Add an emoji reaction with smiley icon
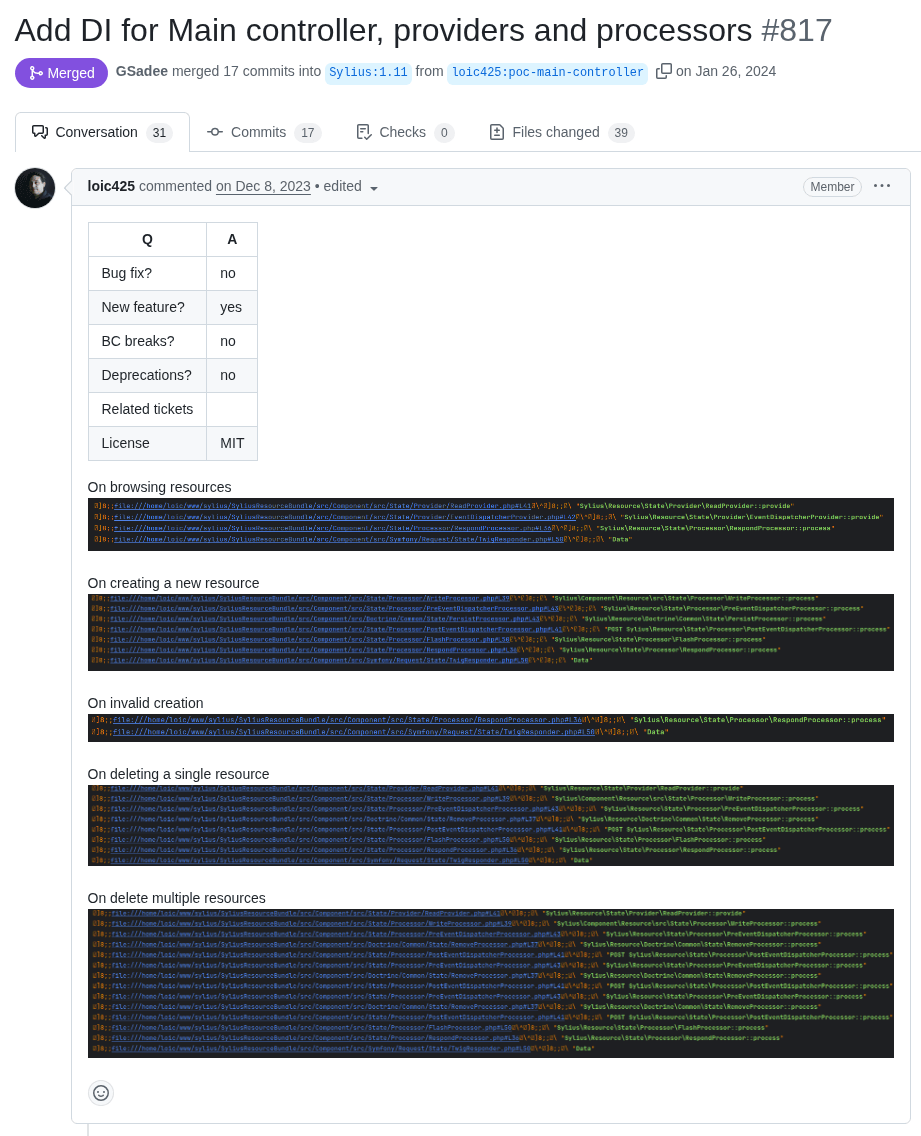 [x=101, y=1093]
